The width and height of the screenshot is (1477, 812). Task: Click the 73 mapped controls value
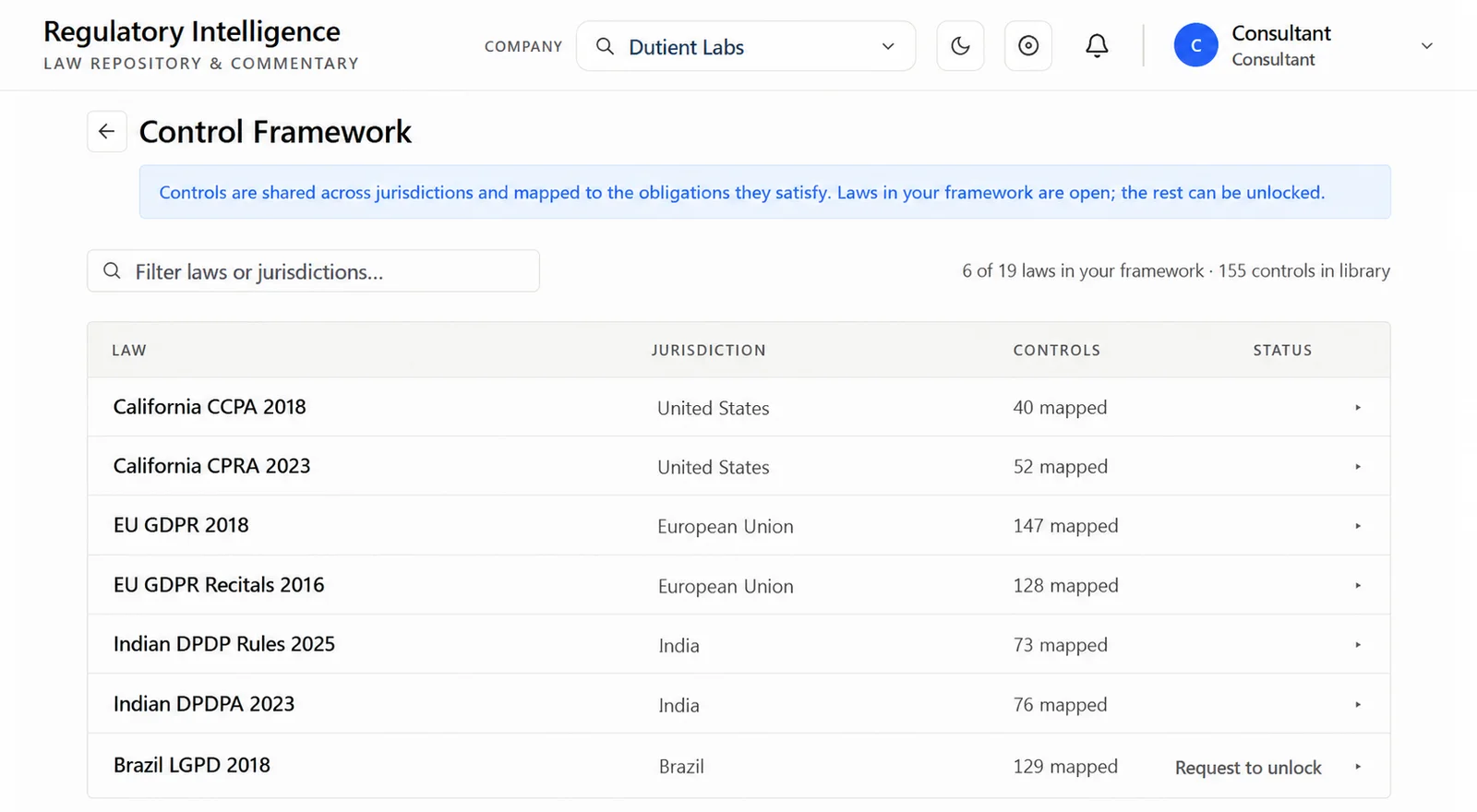[x=1060, y=645]
